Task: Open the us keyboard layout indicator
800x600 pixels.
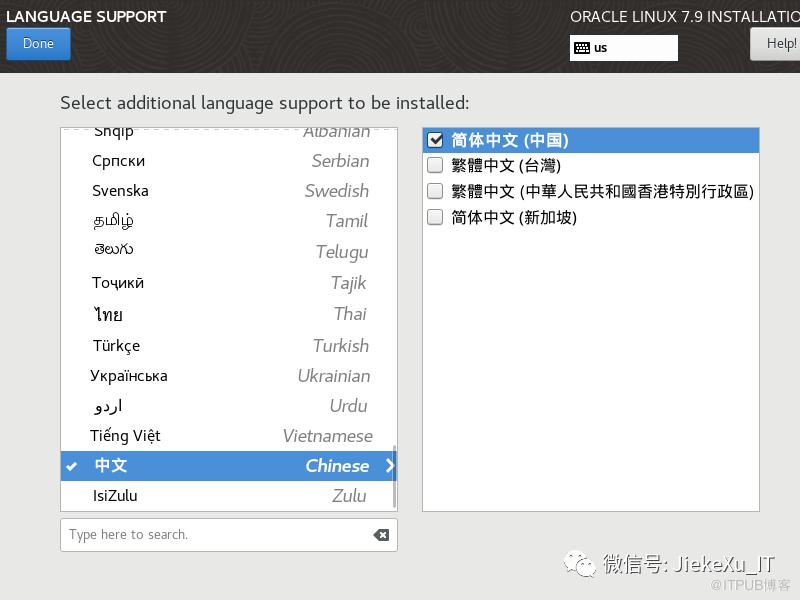Action: (x=623, y=48)
